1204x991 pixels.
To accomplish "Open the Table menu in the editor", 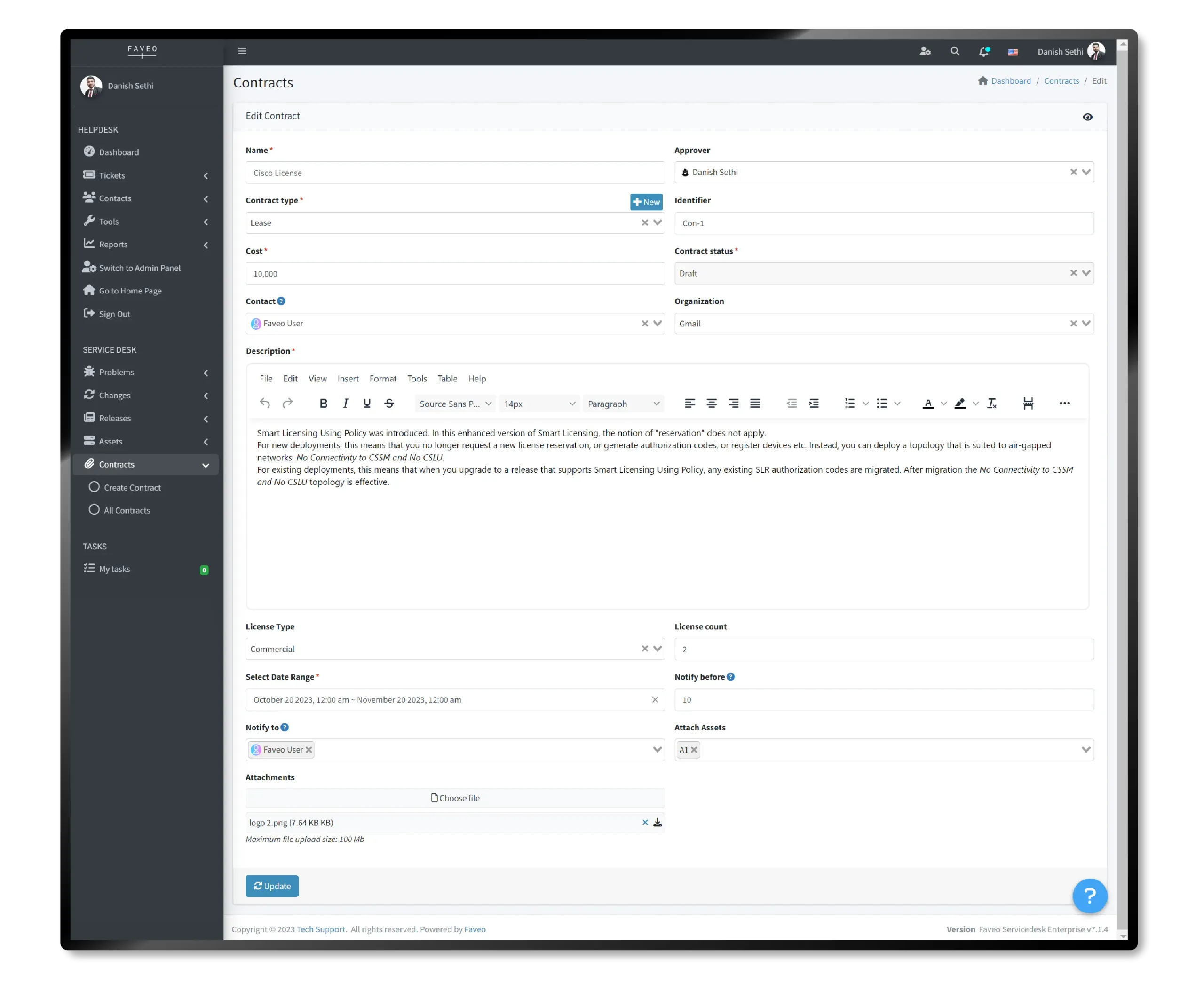I will pyautogui.click(x=447, y=379).
